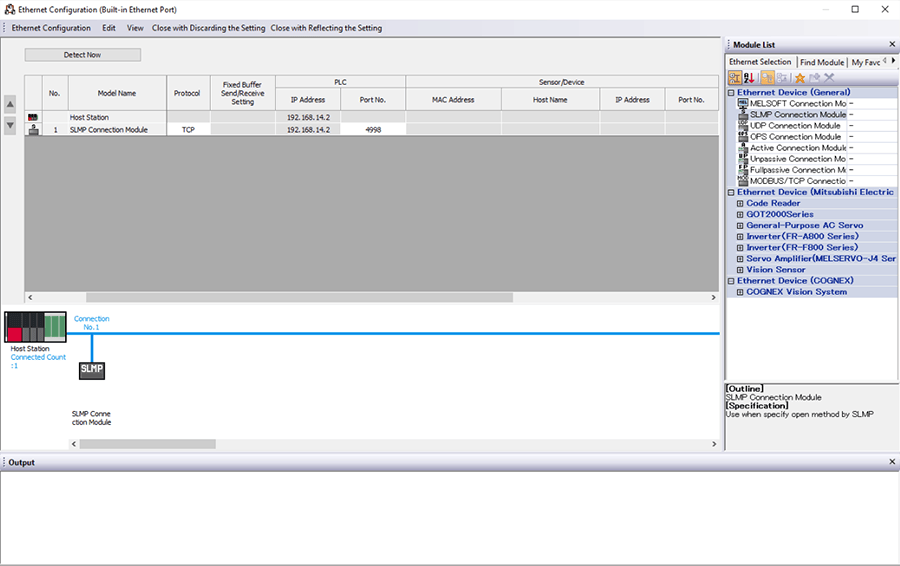Click the Host Station model name cell
900x566 pixels.
point(117,117)
